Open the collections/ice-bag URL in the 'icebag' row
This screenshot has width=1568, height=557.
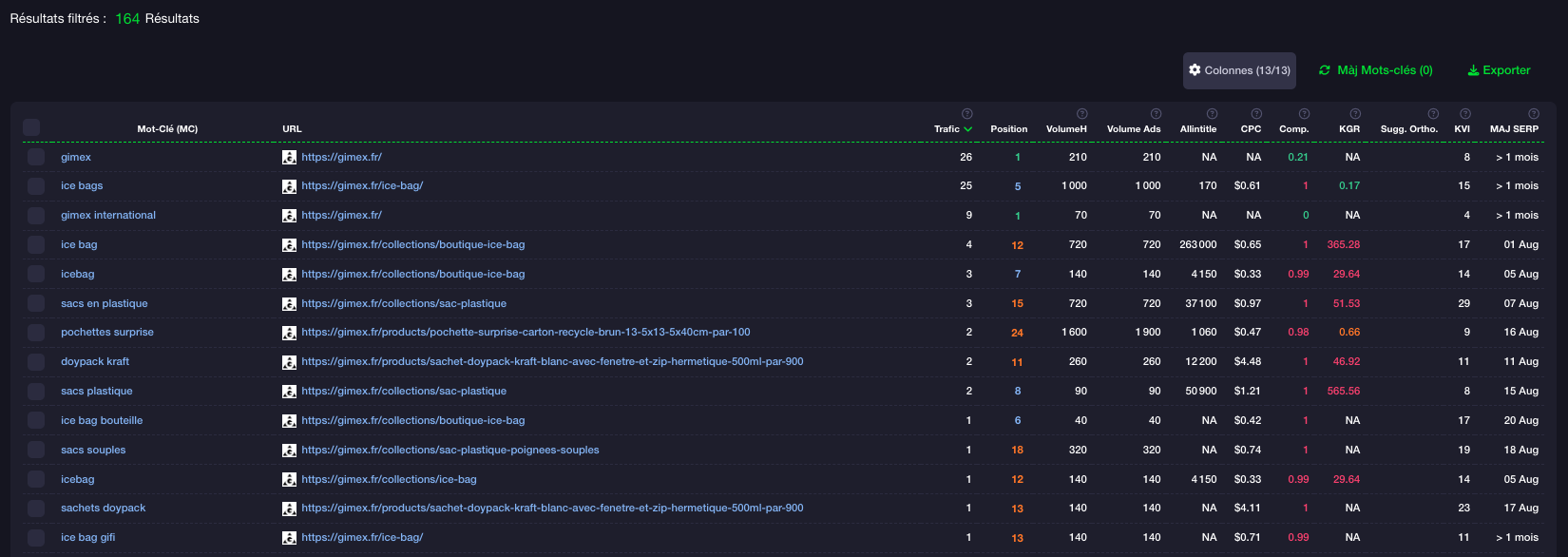(389, 480)
